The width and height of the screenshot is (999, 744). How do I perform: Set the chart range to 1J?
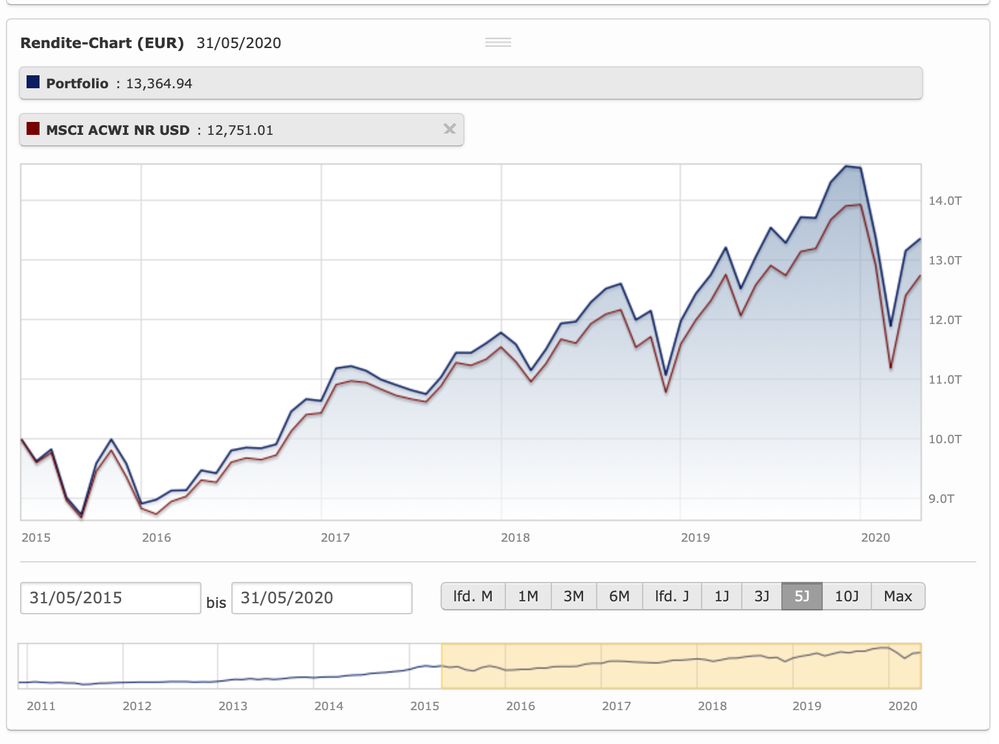[721, 596]
